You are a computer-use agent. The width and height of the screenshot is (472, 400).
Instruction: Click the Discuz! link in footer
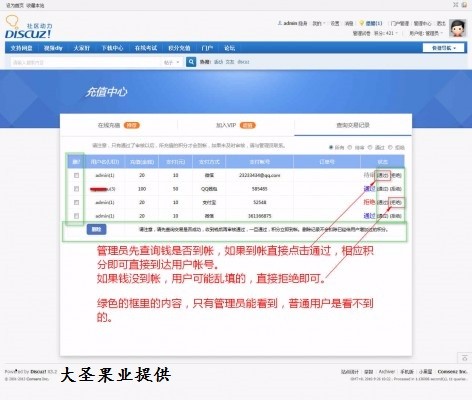tap(38, 371)
